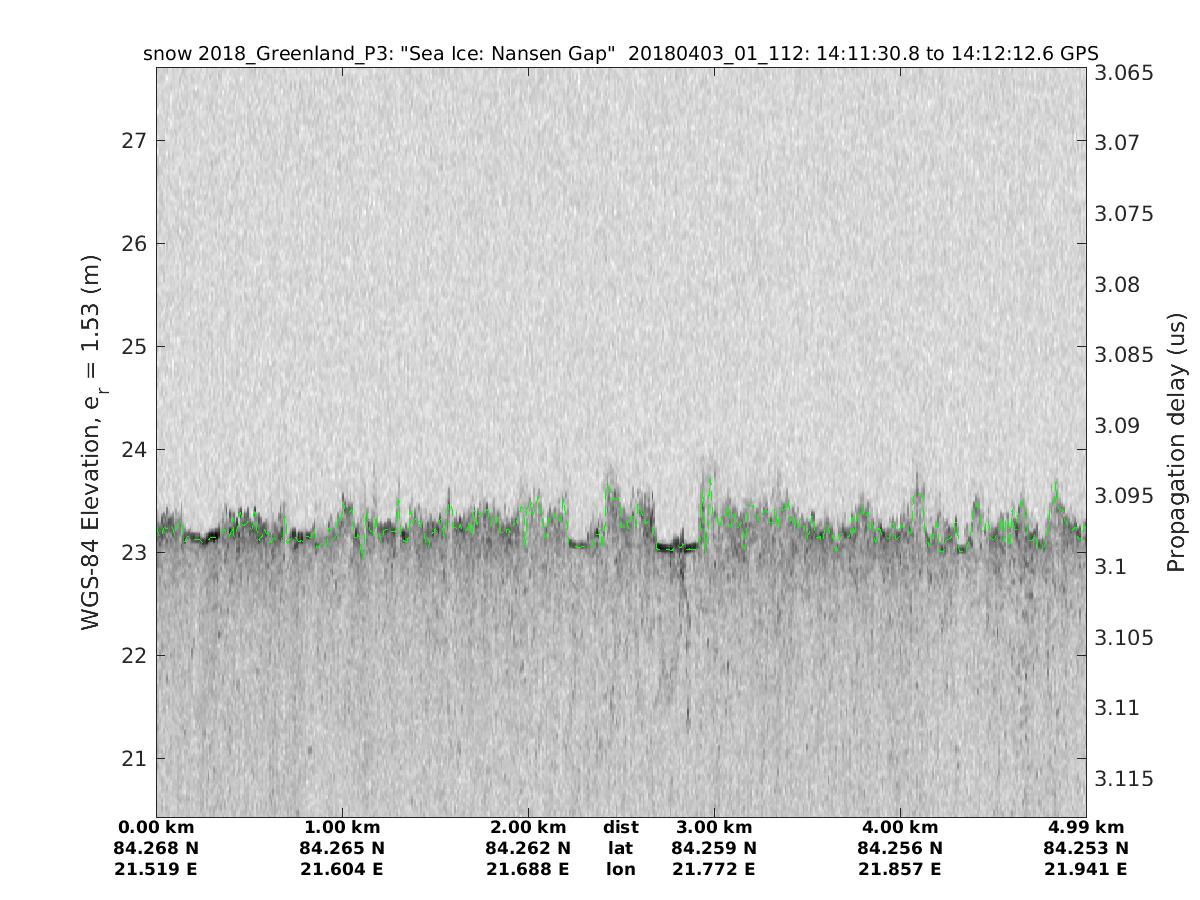Click the 3.115 propagation delay tick
This screenshot has width=1200, height=900.
1124,778
